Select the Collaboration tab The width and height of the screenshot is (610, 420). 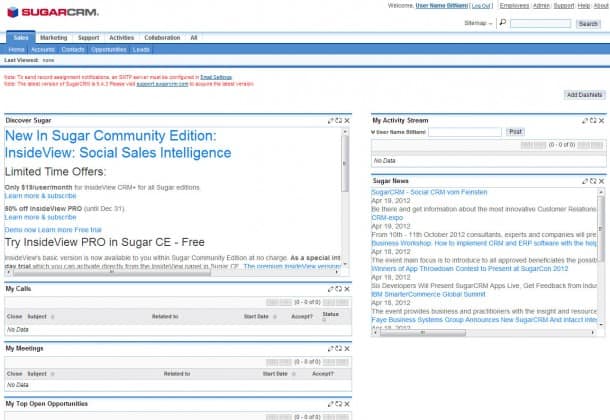coord(162,38)
